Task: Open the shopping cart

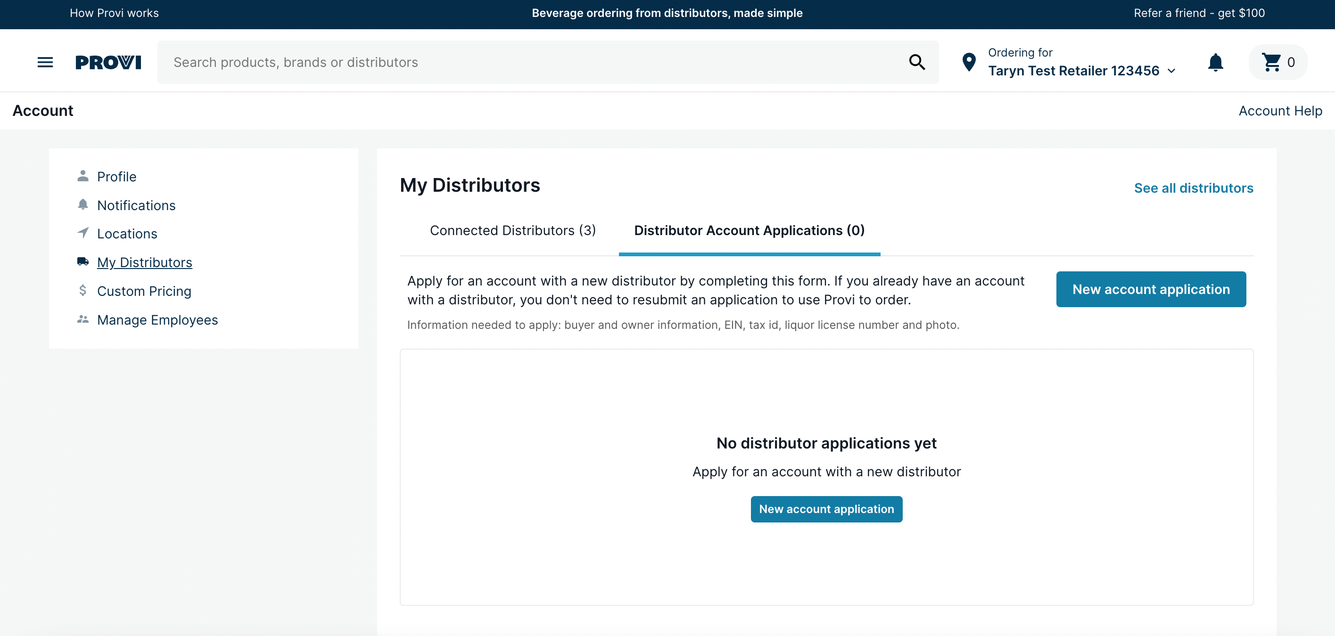Action: coord(1277,61)
